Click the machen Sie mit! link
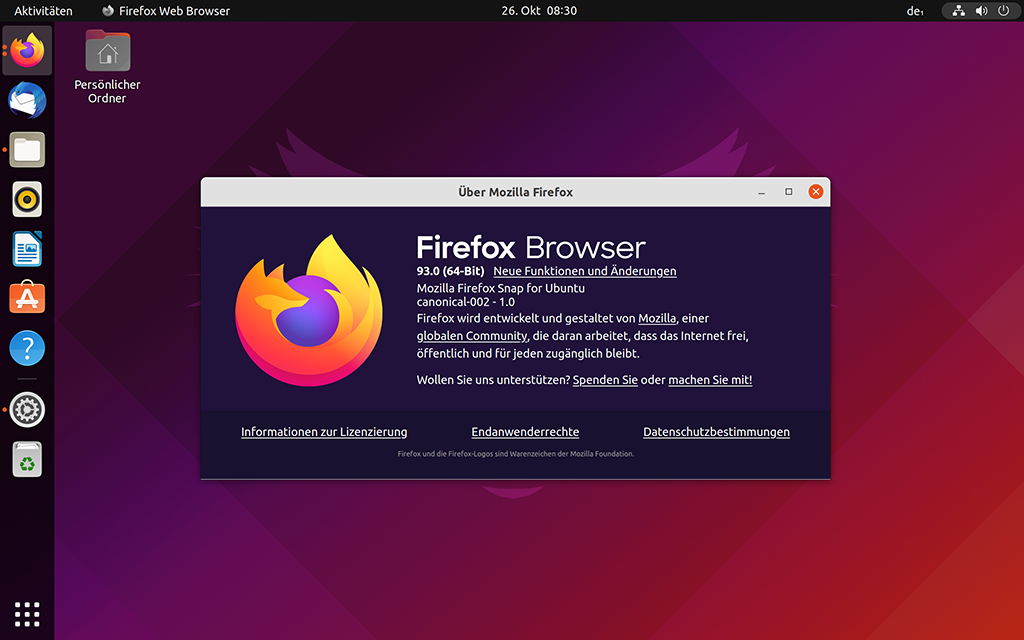 (x=710, y=379)
